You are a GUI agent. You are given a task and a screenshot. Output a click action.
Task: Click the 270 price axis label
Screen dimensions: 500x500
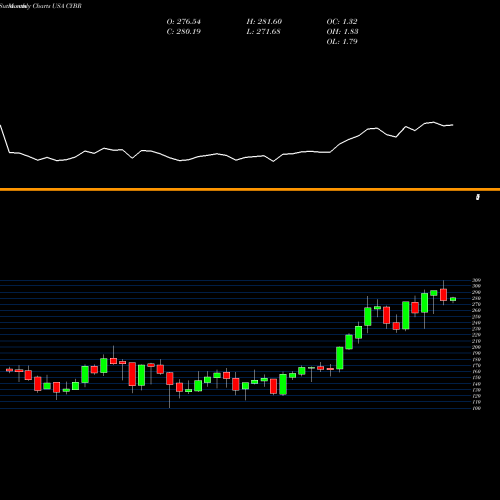pyautogui.click(x=477, y=304)
